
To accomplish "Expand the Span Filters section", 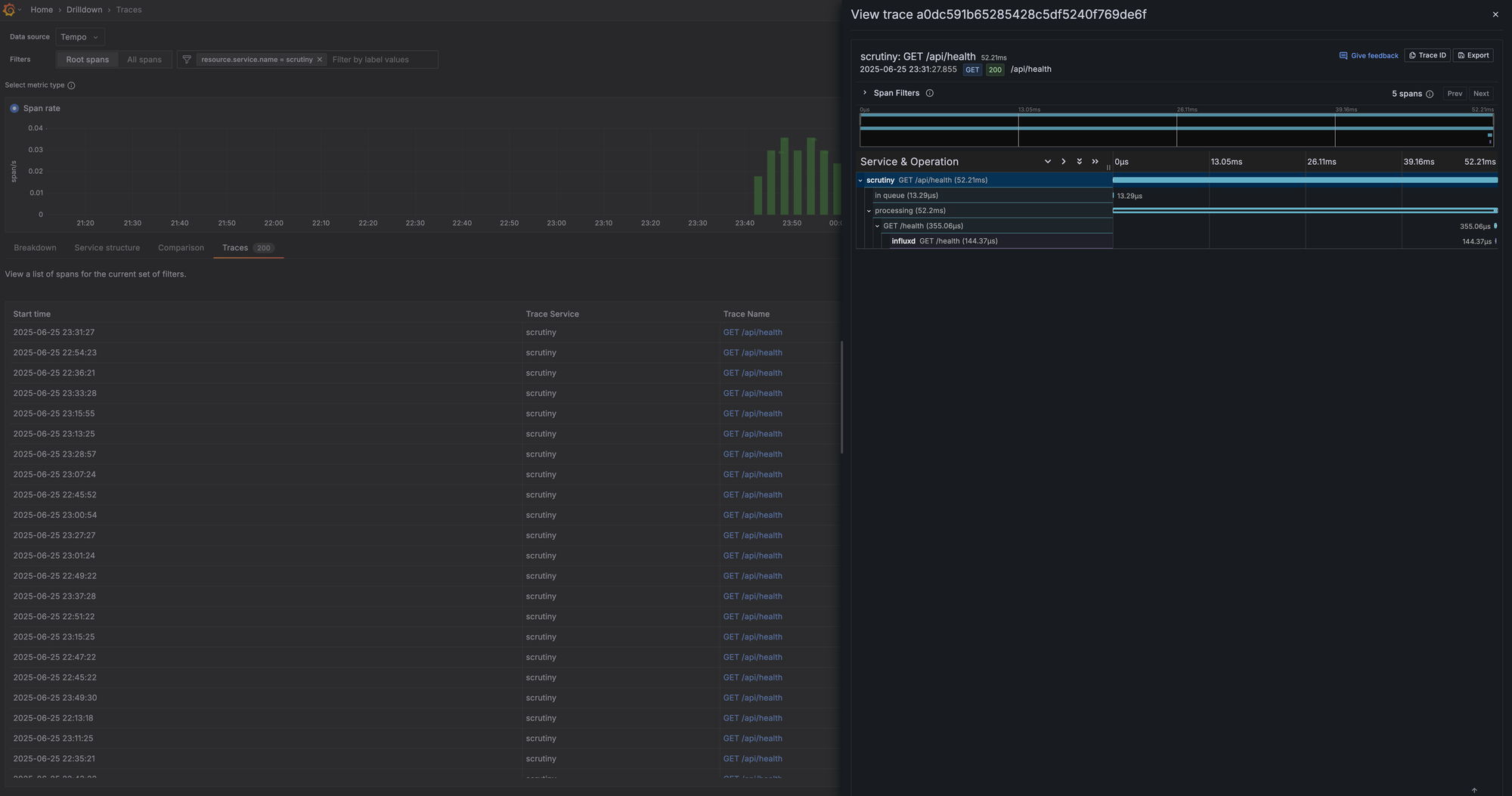I will pyautogui.click(x=865, y=93).
